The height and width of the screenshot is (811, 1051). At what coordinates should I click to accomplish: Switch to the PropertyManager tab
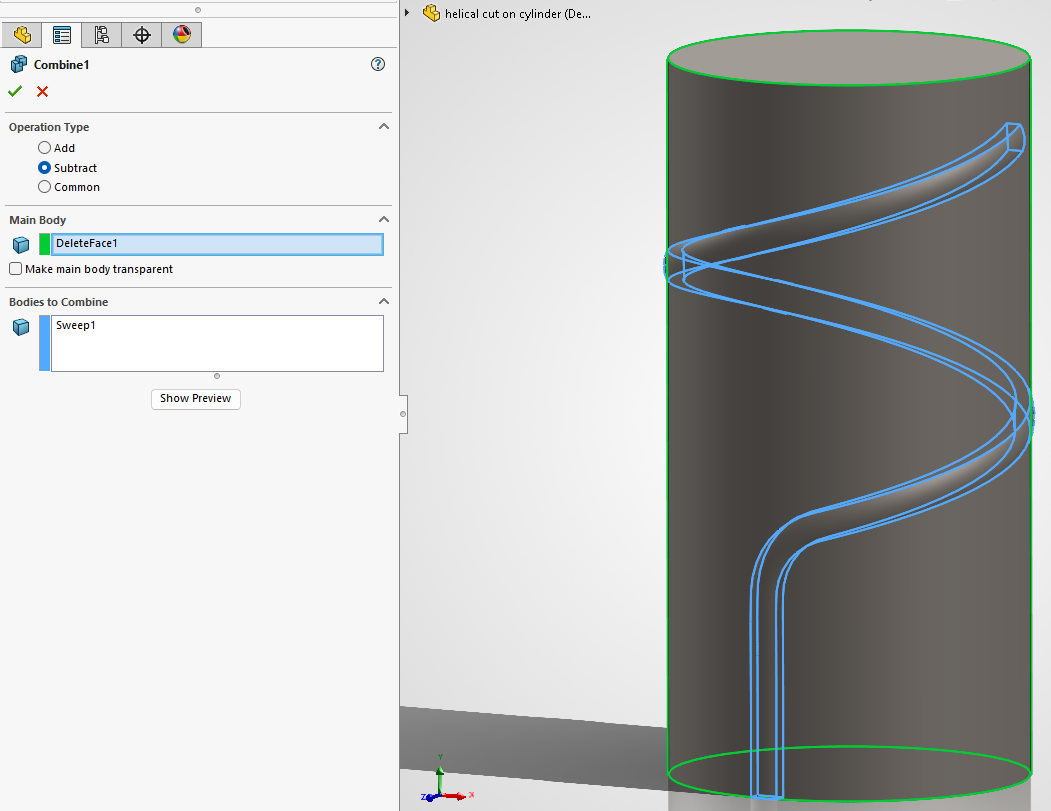(x=62, y=35)
